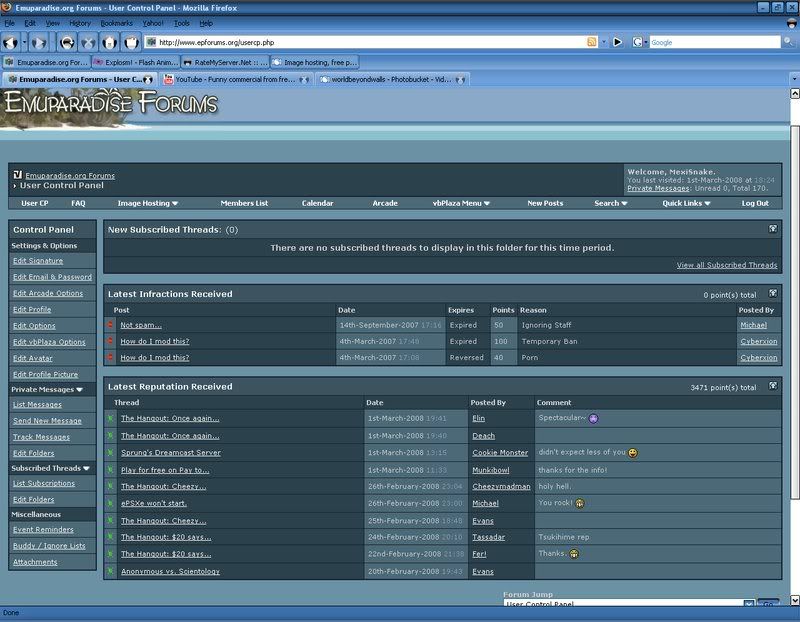The image size is (800, 622).
Task: Open Explosm Flash Anim bookmark
Action: (x=136, y=62)
